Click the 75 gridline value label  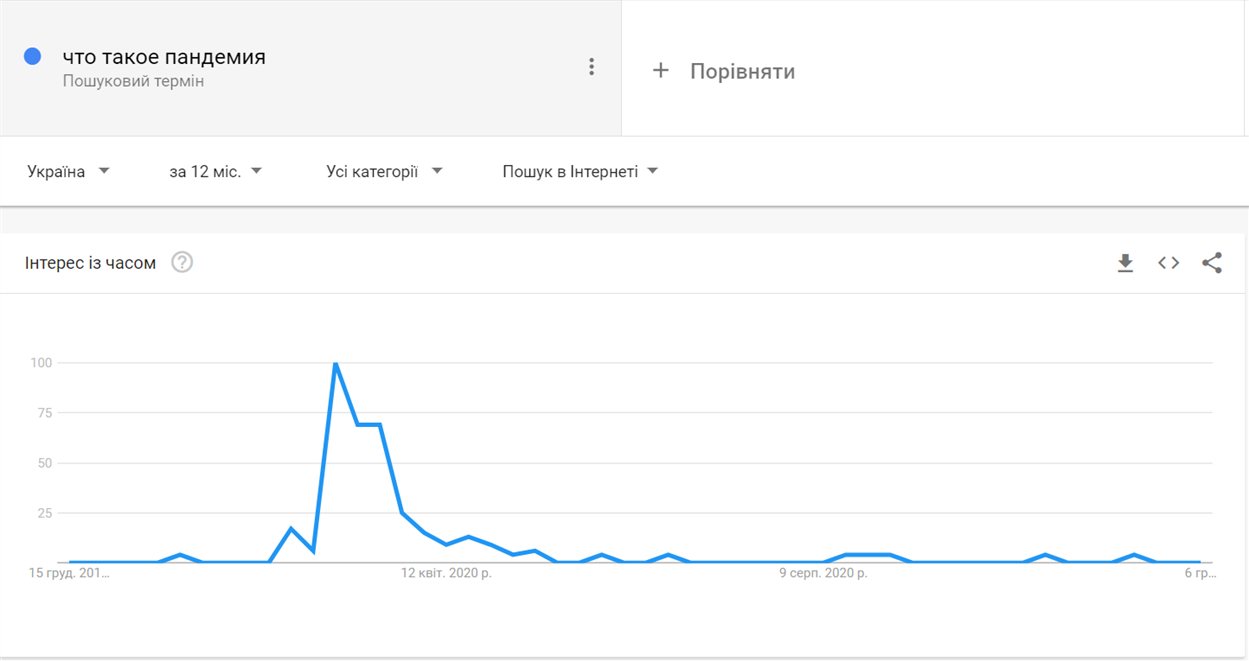coord(44,413)
